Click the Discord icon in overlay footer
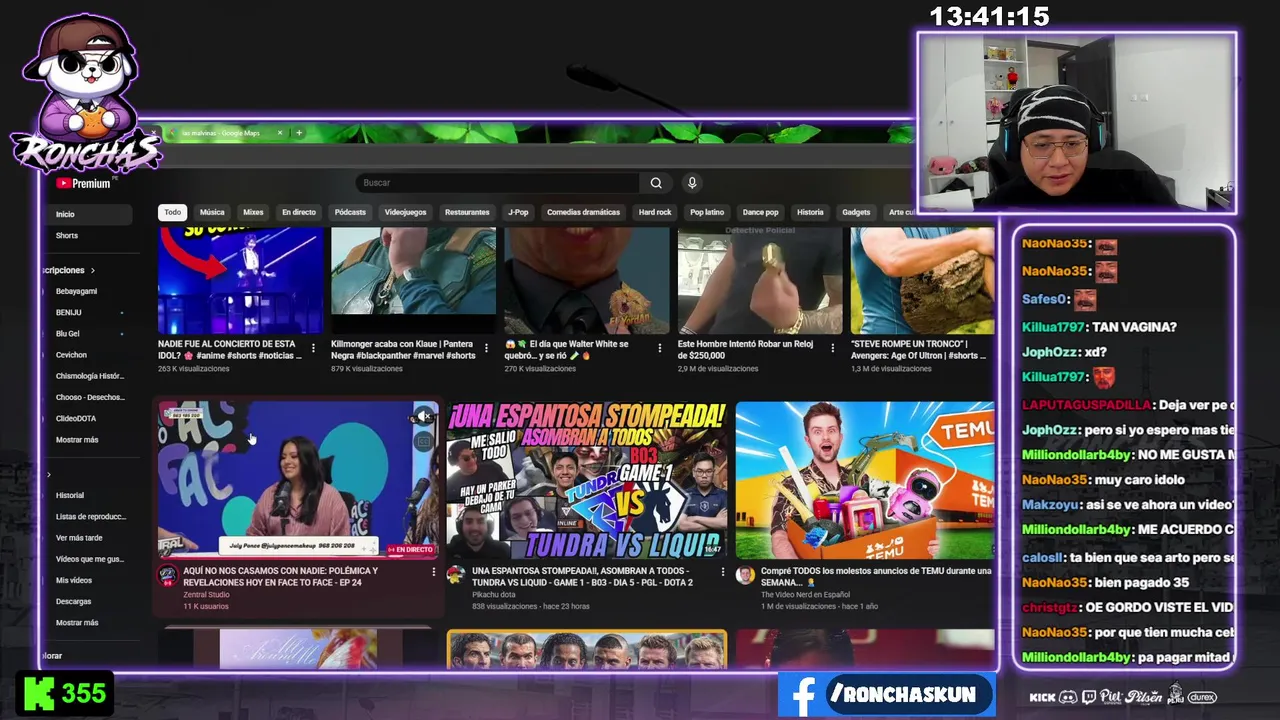Screen dimensions: 1280x720 click(1068, 697)
